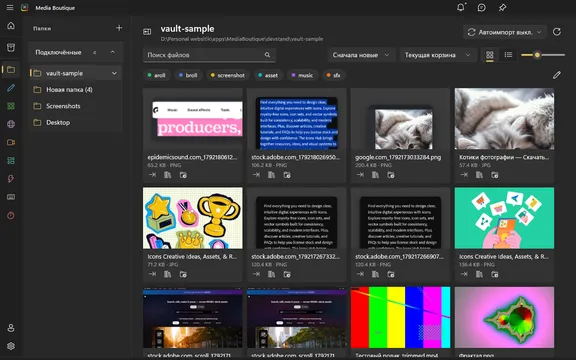This screenshot has width=576, height=360.
Task: Select the Desktop folder
Action: point(76,123)
